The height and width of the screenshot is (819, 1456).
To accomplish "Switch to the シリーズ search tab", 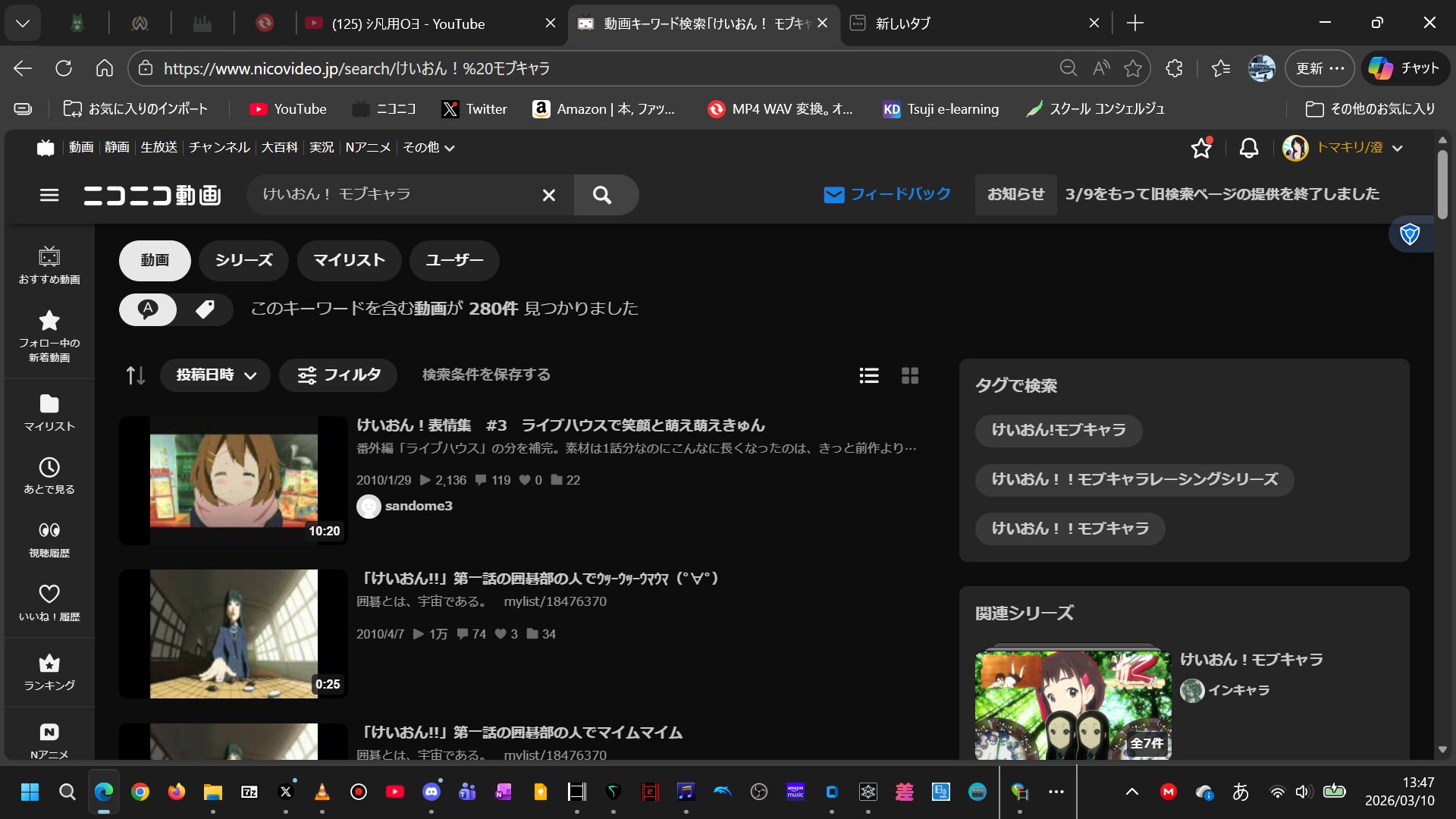I will coord(243,260).
